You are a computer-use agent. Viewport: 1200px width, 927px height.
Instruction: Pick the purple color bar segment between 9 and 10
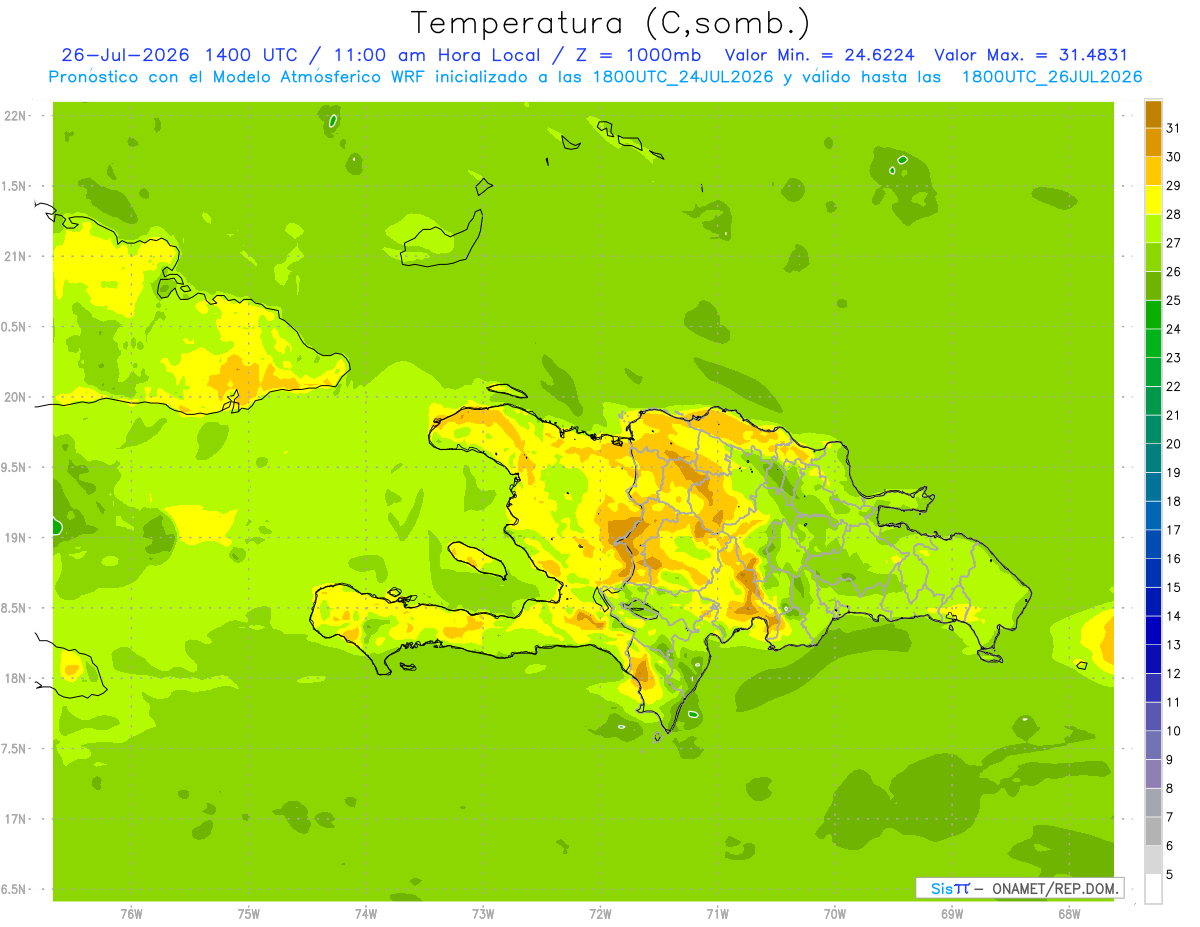tap(1153, 746)
